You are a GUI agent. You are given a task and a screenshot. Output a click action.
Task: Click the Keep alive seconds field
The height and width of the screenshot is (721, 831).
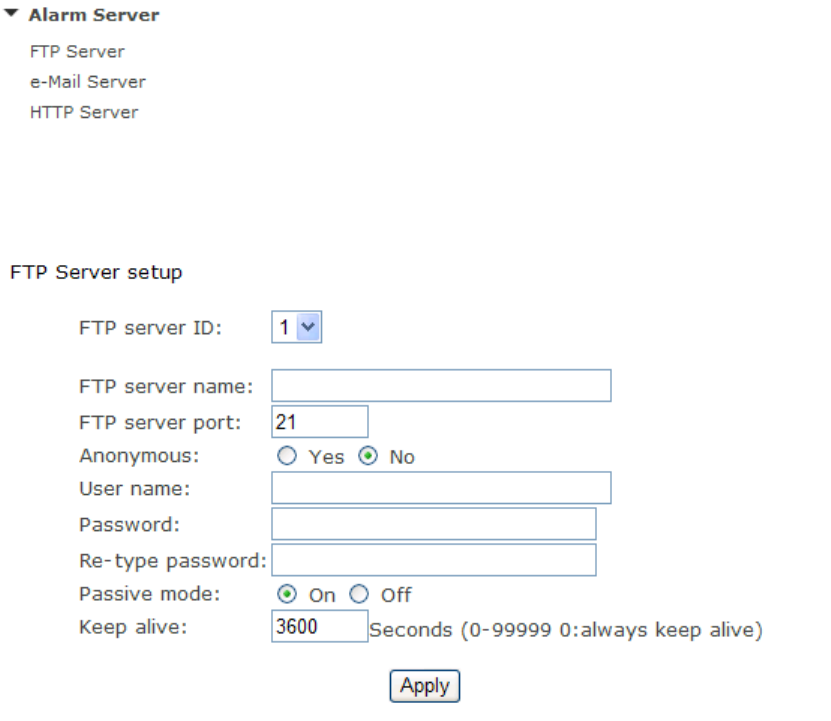[x=320, y=626]
